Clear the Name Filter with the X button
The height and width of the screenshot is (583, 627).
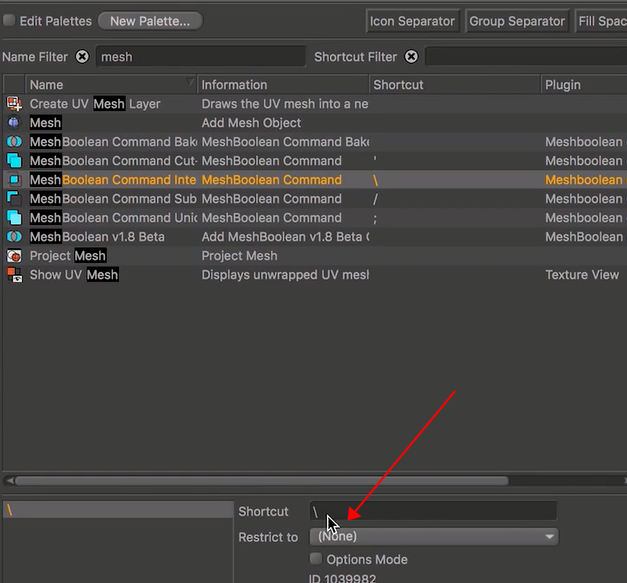coord(82,57)
